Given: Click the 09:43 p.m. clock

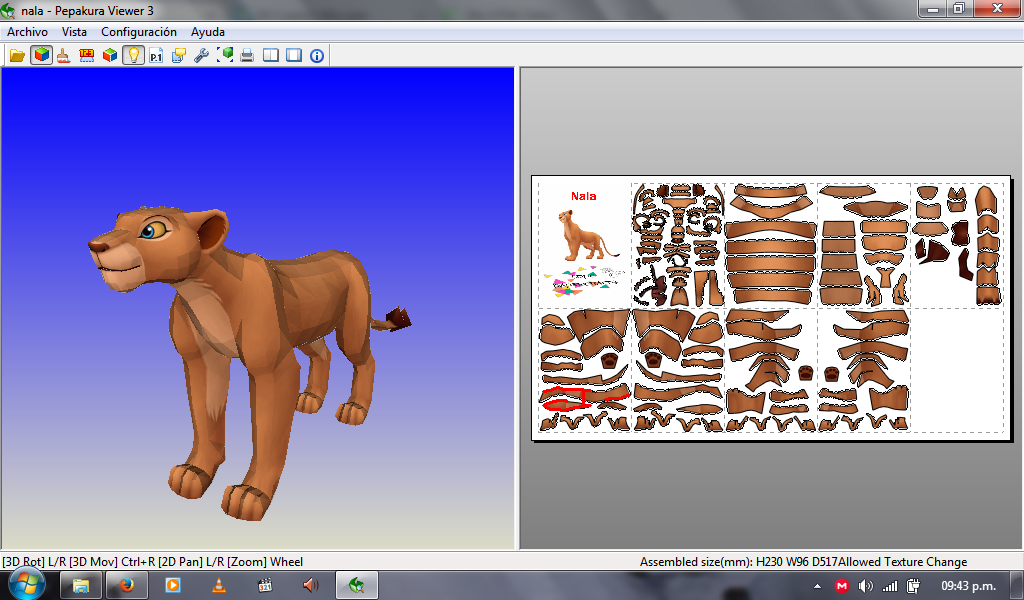Looking at the screenshot, I should [x=968, y=586].
